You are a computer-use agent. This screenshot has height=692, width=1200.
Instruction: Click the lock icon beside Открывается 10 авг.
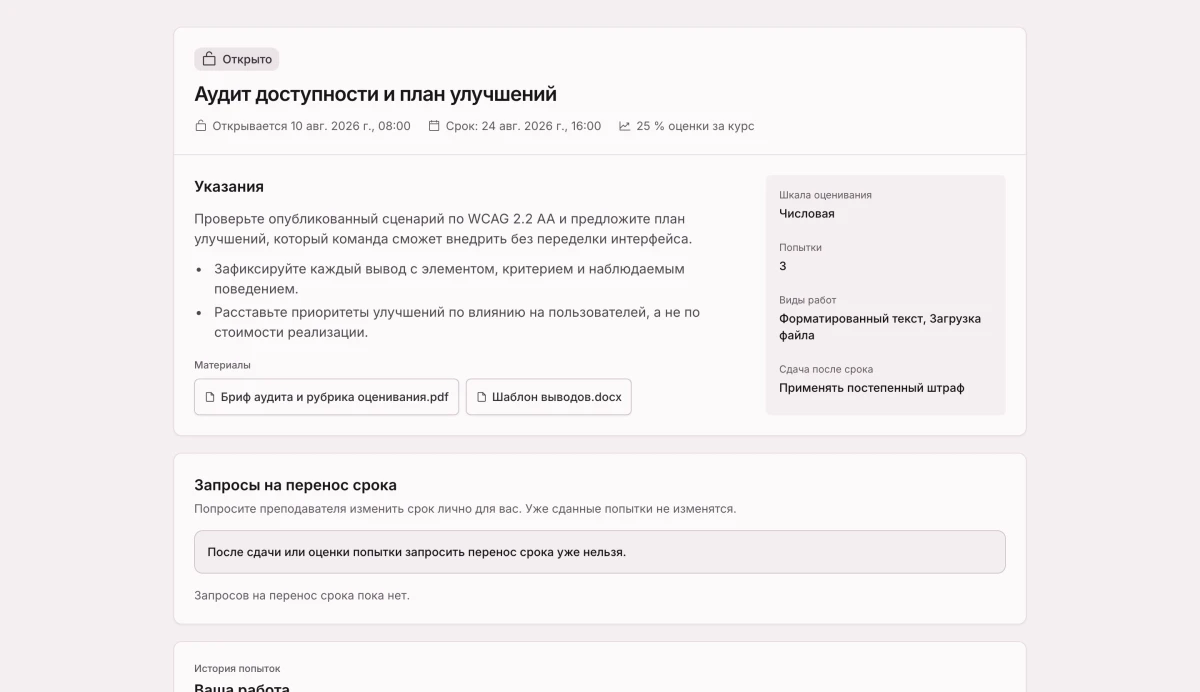pos(200,126)
